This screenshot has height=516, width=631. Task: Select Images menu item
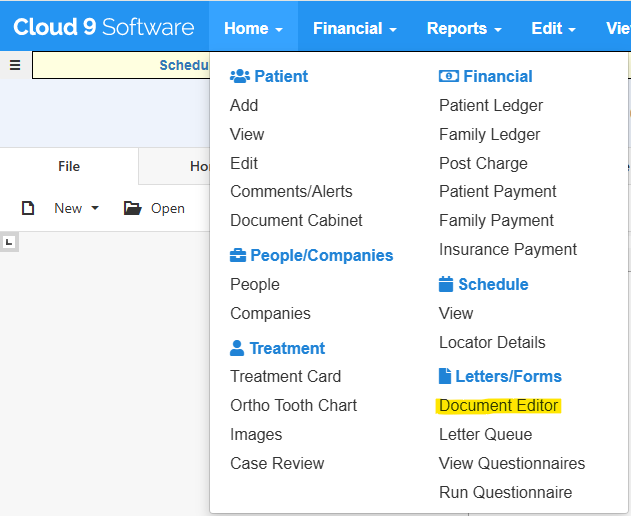[x=256, y=435]
